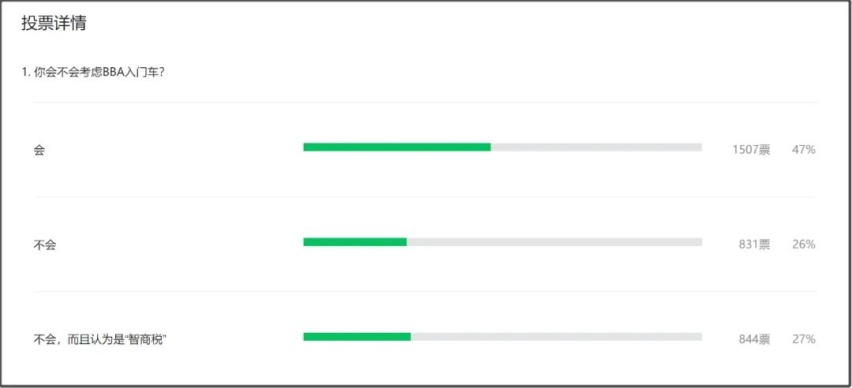Click the 不会，而且认为是"智商税" option label
The width and height of the screenshot is (852, 388).
[100, 340]
